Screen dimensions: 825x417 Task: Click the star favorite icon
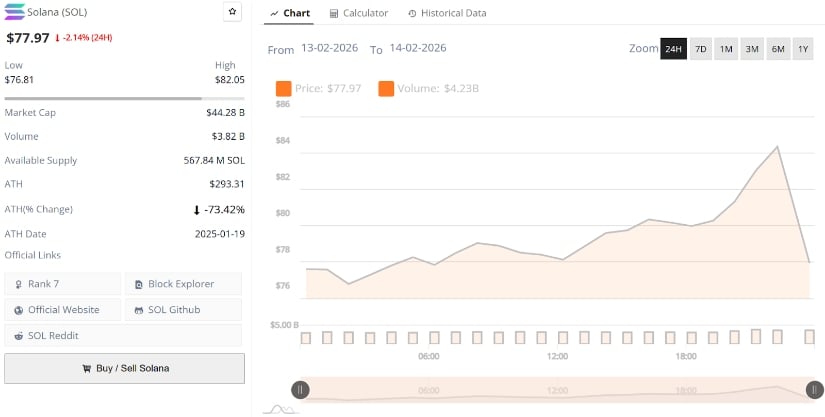click(x=232, y=12)
